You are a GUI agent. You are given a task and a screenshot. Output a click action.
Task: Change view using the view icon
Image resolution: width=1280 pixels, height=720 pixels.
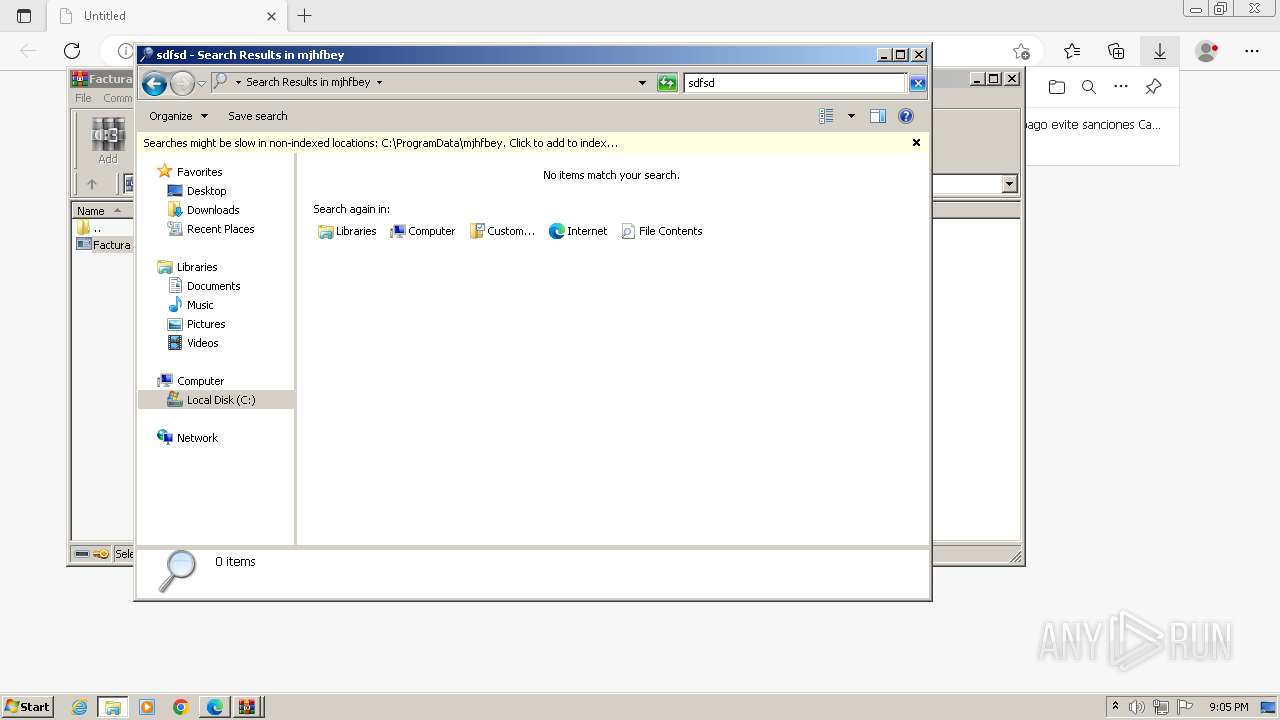(826, 116)
